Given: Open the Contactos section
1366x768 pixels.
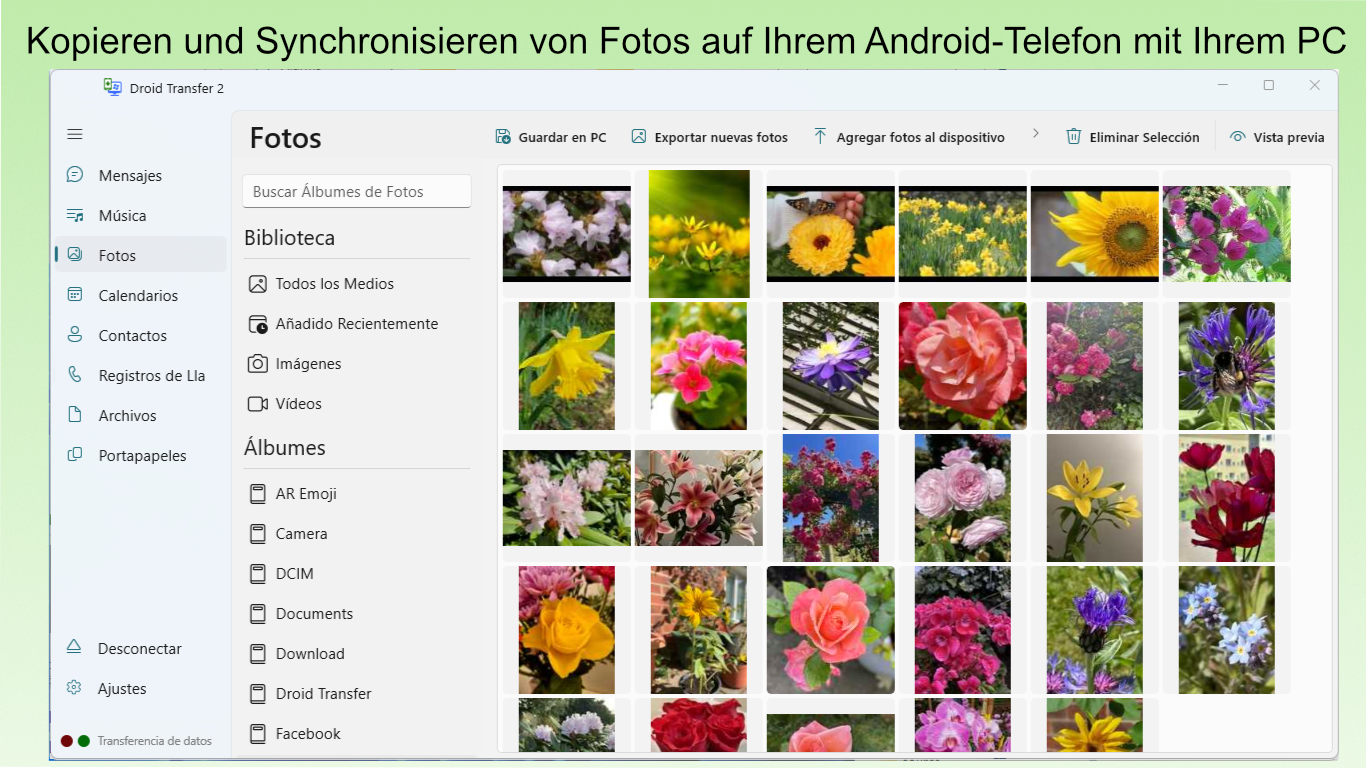Looking at the screenshot, I should point(140,335).
